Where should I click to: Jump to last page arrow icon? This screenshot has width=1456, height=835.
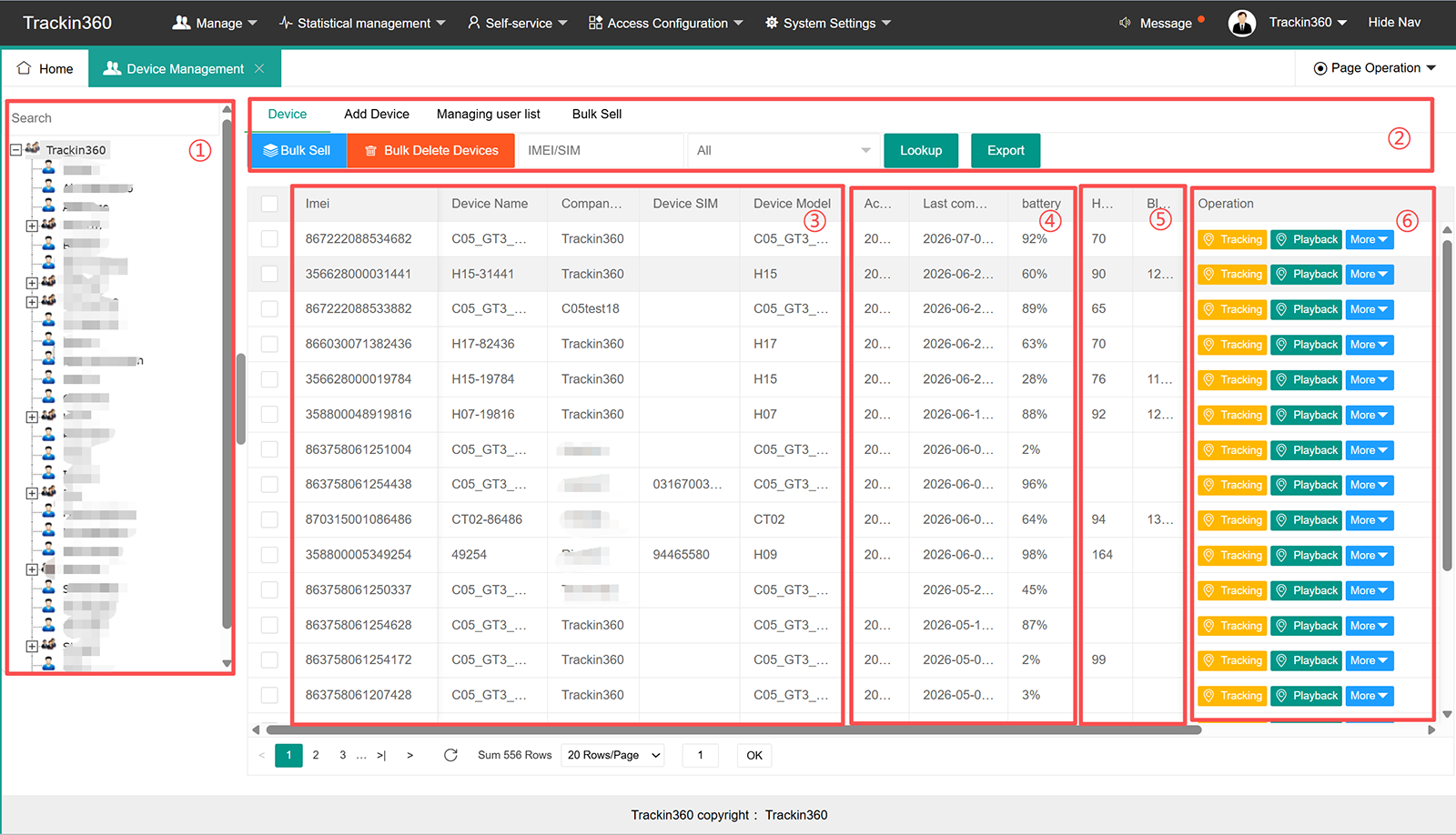click(381, 755)
